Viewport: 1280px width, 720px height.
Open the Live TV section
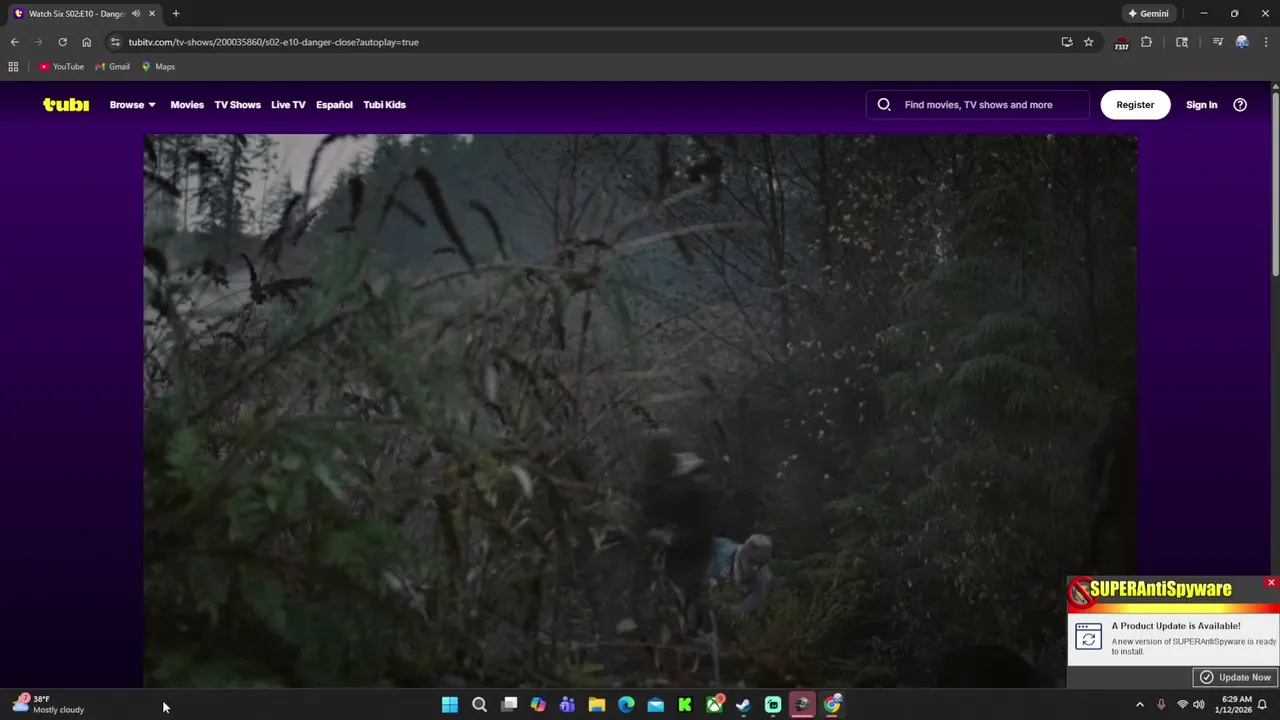pyautogui.click(x=288, y=104)
